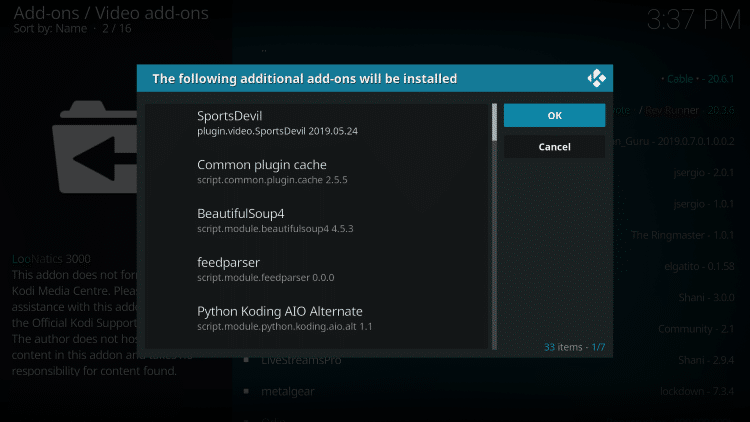
Task: Click the 'Shani - 3.0.0' background entry
Action: pos(706,298)
